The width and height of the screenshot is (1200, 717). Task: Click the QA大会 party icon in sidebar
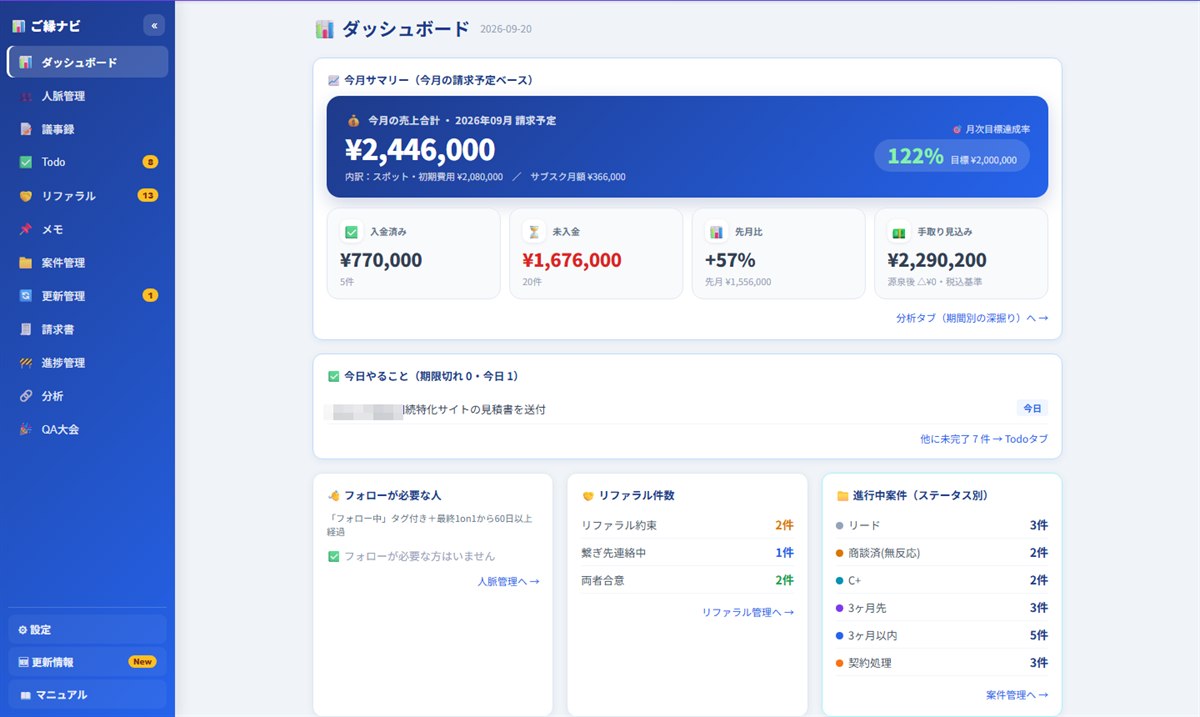coord(26,429)
